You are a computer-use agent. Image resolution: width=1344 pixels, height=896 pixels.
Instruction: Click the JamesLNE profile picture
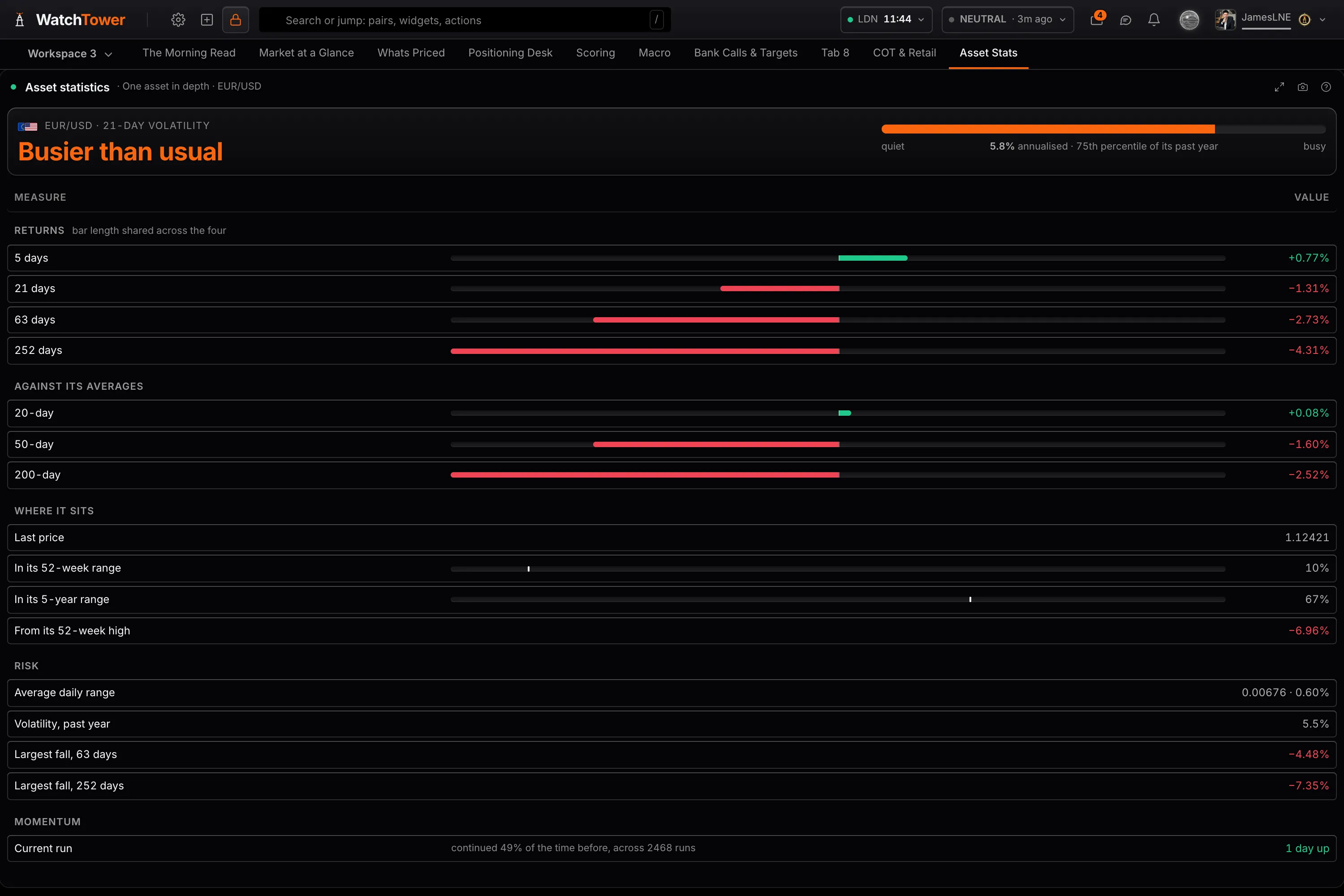(x=1225, y=20)
